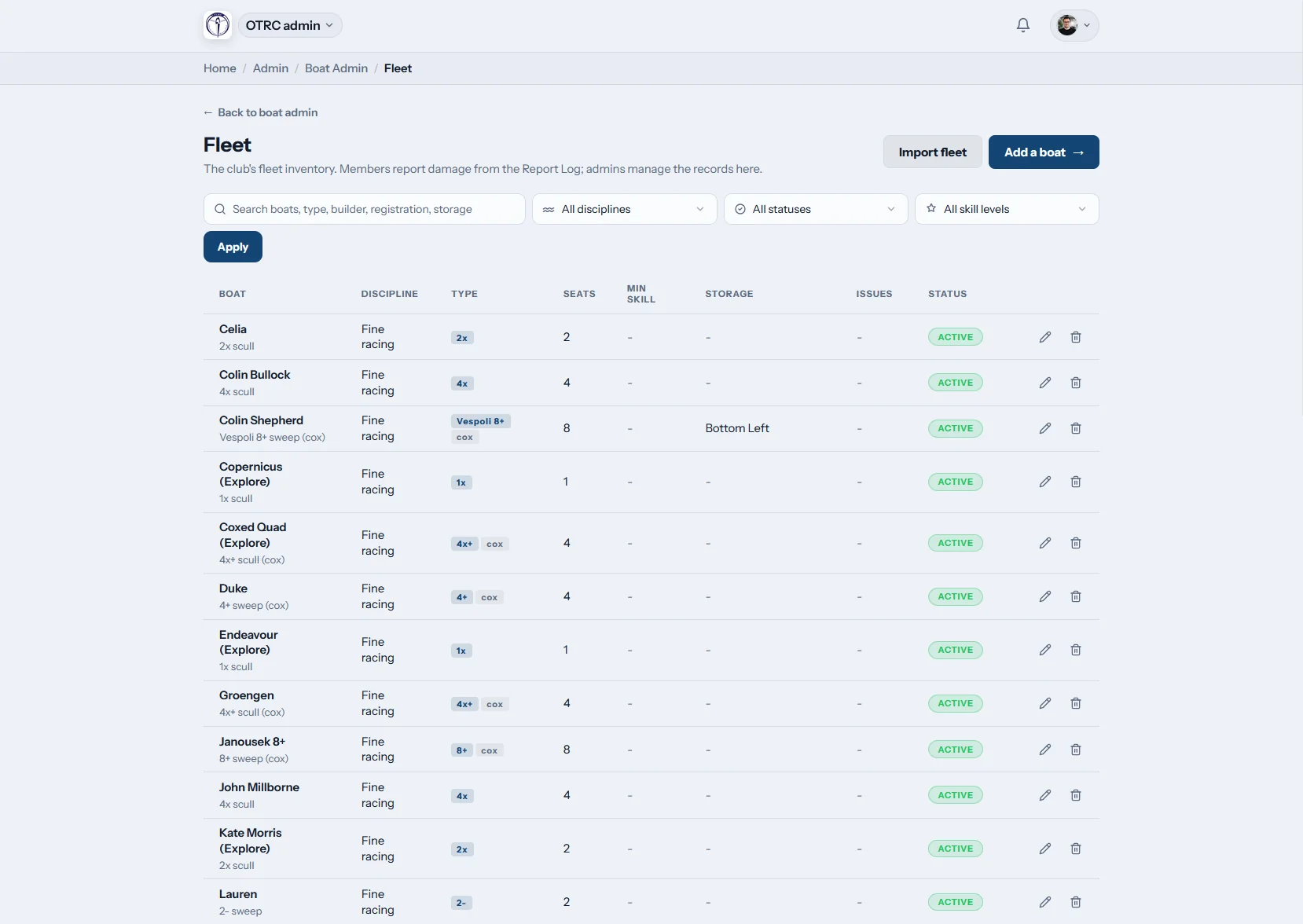Image resolution: width=1303 pixels, height=924 pixels.
Task: Open the All skill levels filter
Action: (1007, 209)
